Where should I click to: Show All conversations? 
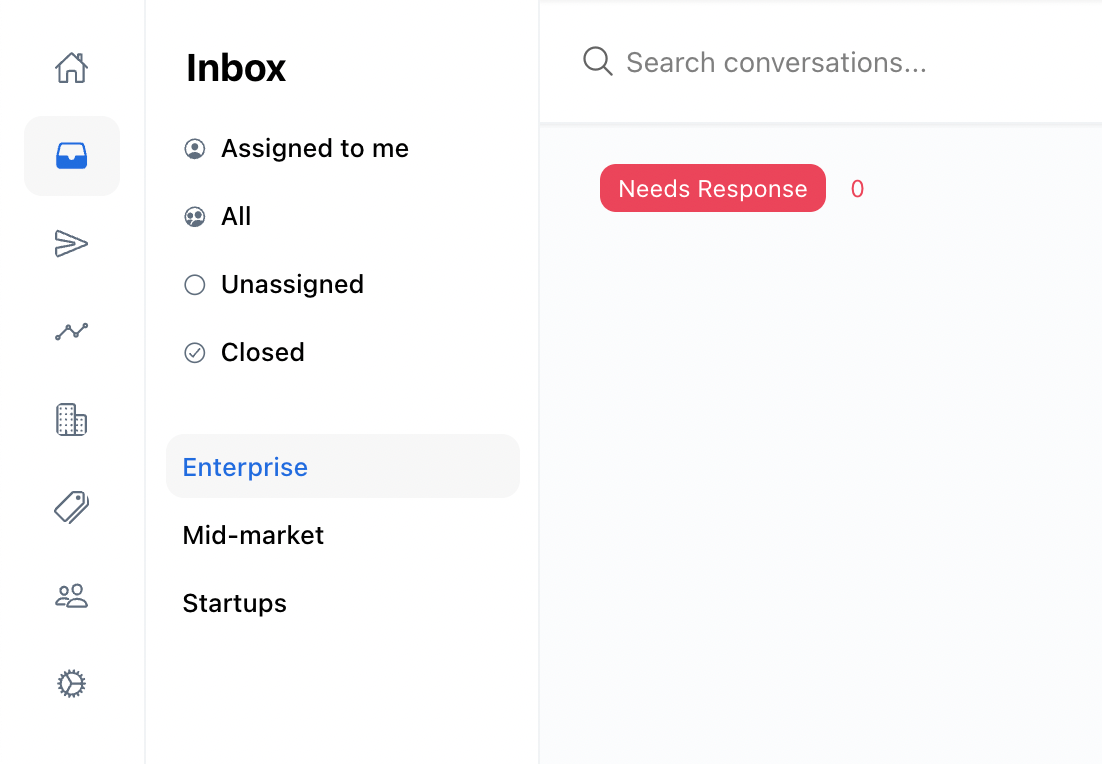click(236, 217)
